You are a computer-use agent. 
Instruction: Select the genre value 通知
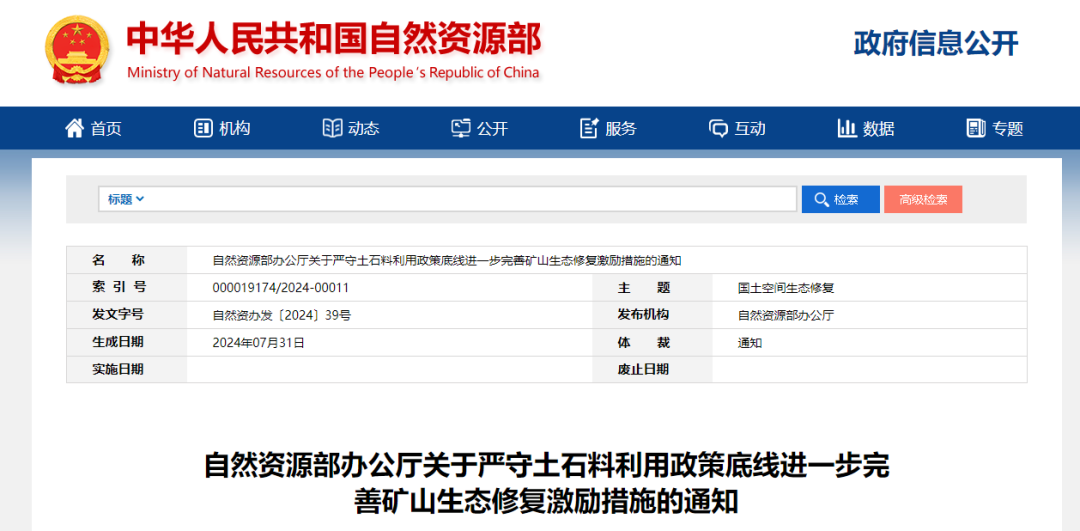point(749,342)
